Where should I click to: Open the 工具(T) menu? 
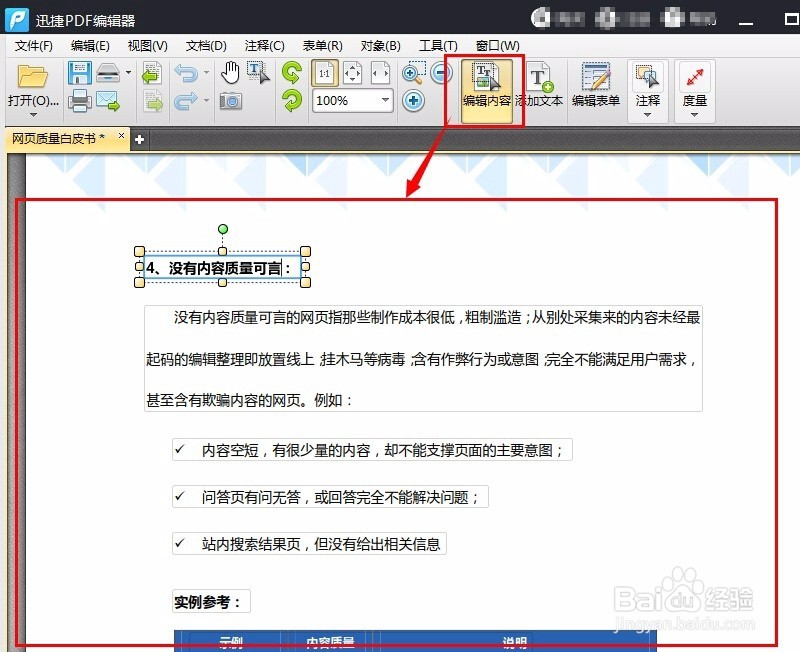[x=438, y=46]
